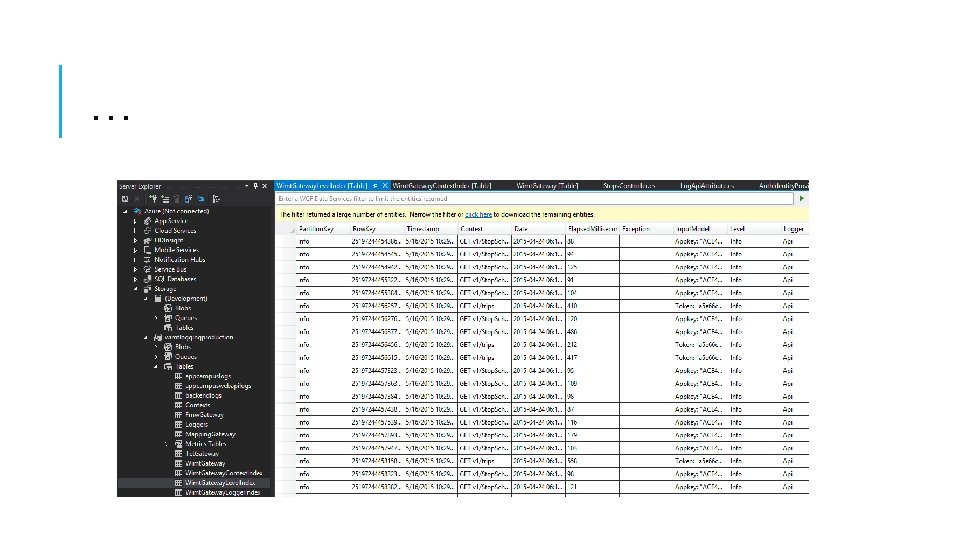Click the Date column header
Viewport: 960px width, 540px height.
coord(538,229)
